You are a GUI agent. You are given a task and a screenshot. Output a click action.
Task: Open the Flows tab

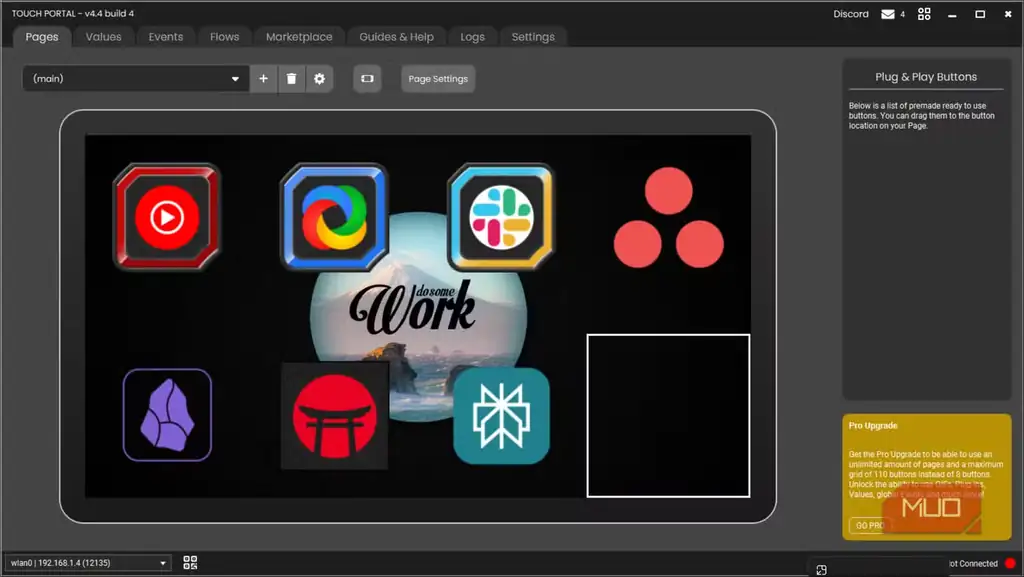225,37
